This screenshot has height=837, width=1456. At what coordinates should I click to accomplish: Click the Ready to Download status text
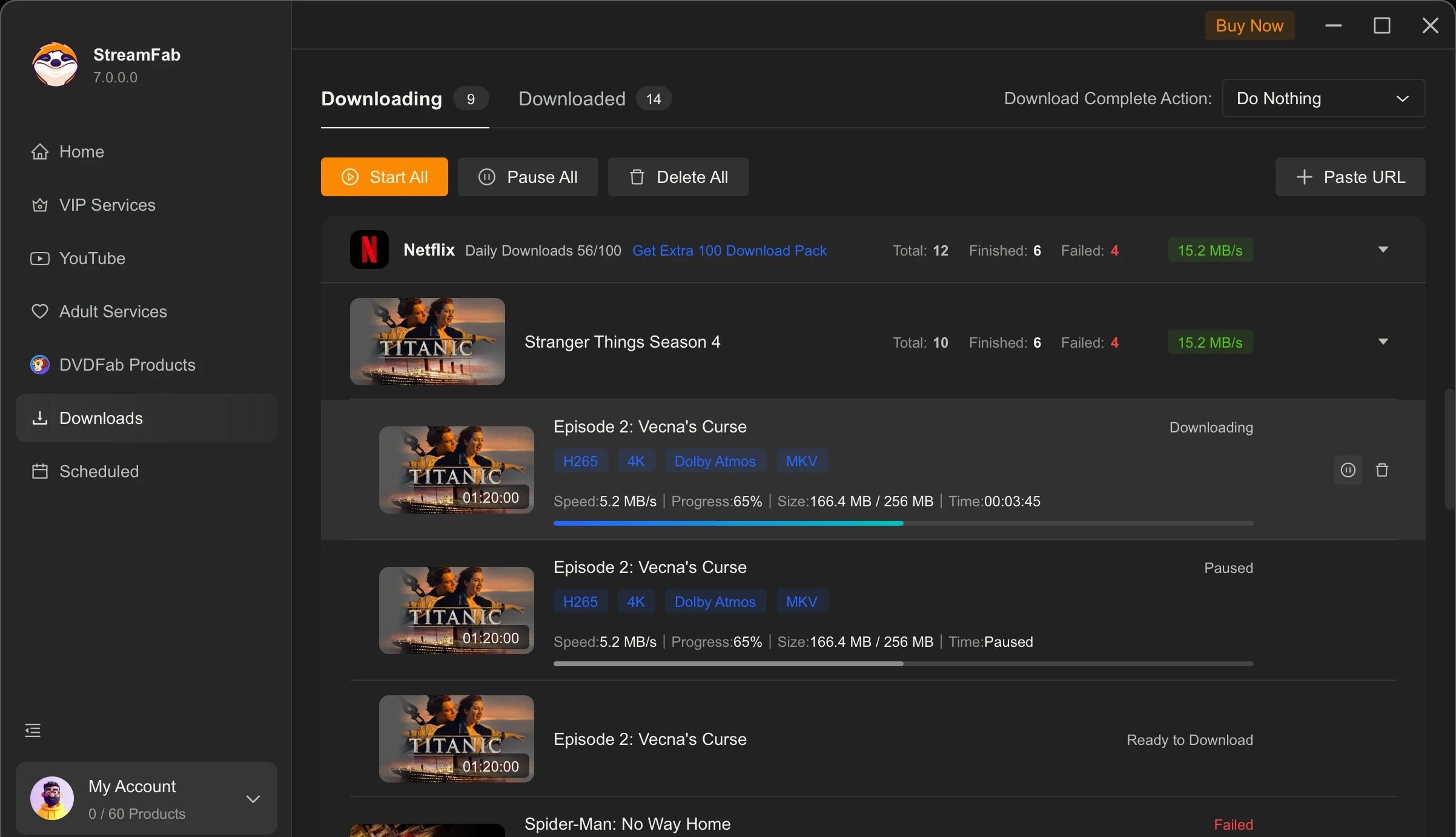(1190, 740)
